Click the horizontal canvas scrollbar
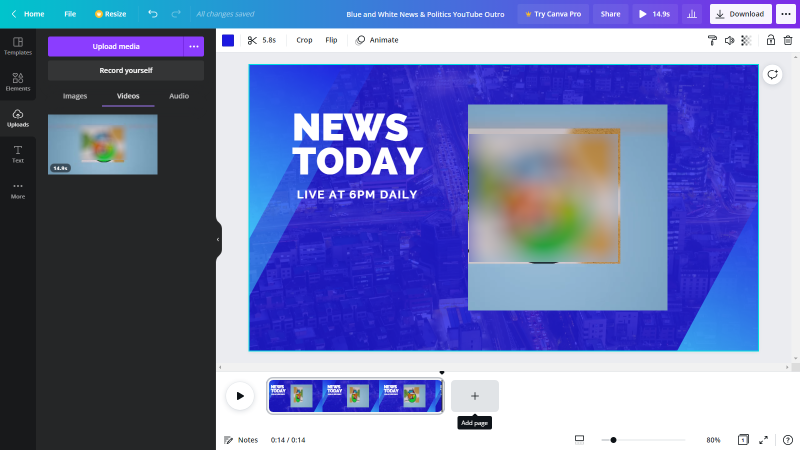This screenshot has width=800, height=450. [x=504, y=367]
